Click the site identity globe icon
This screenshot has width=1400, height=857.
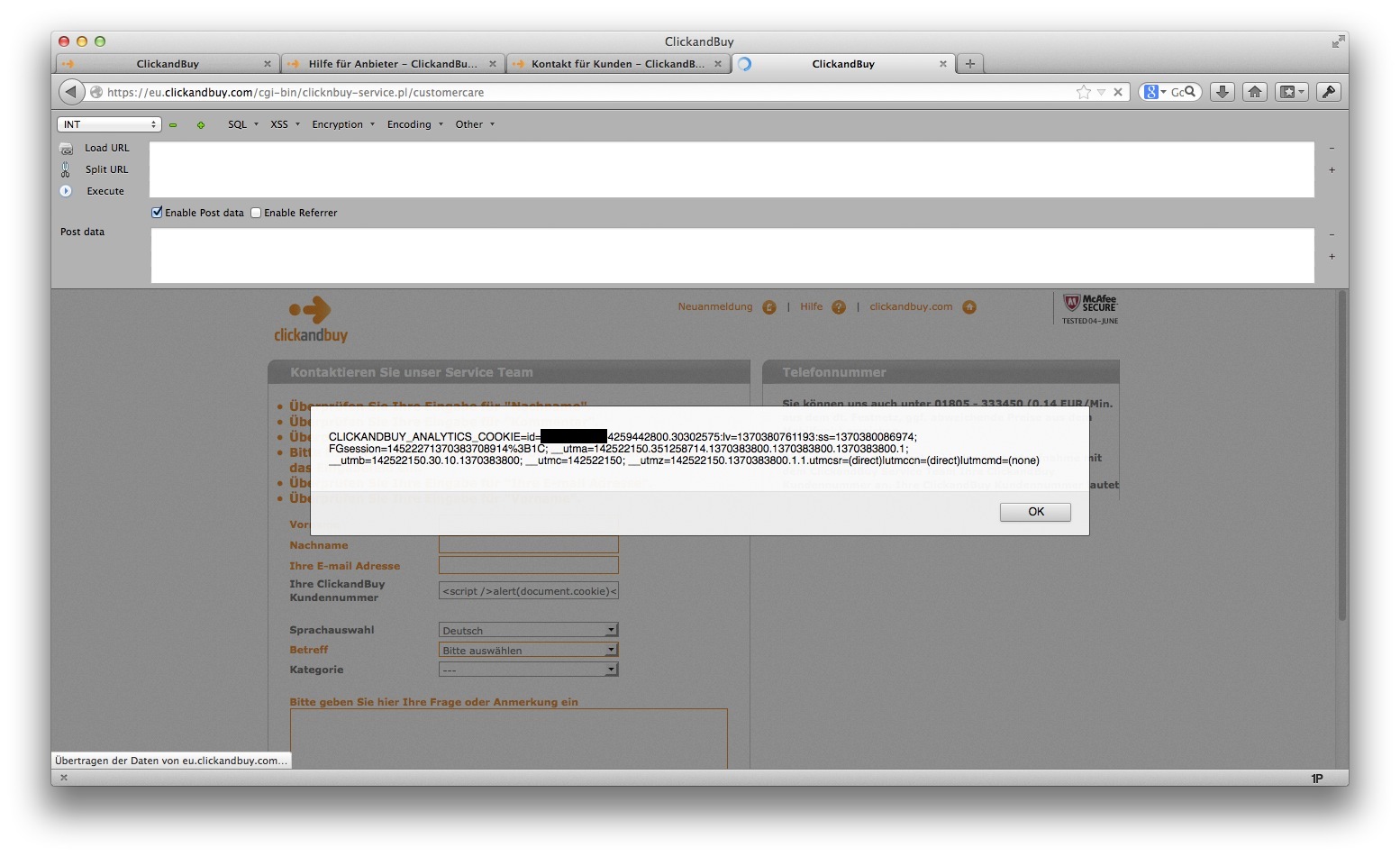[x=96, y=92]
